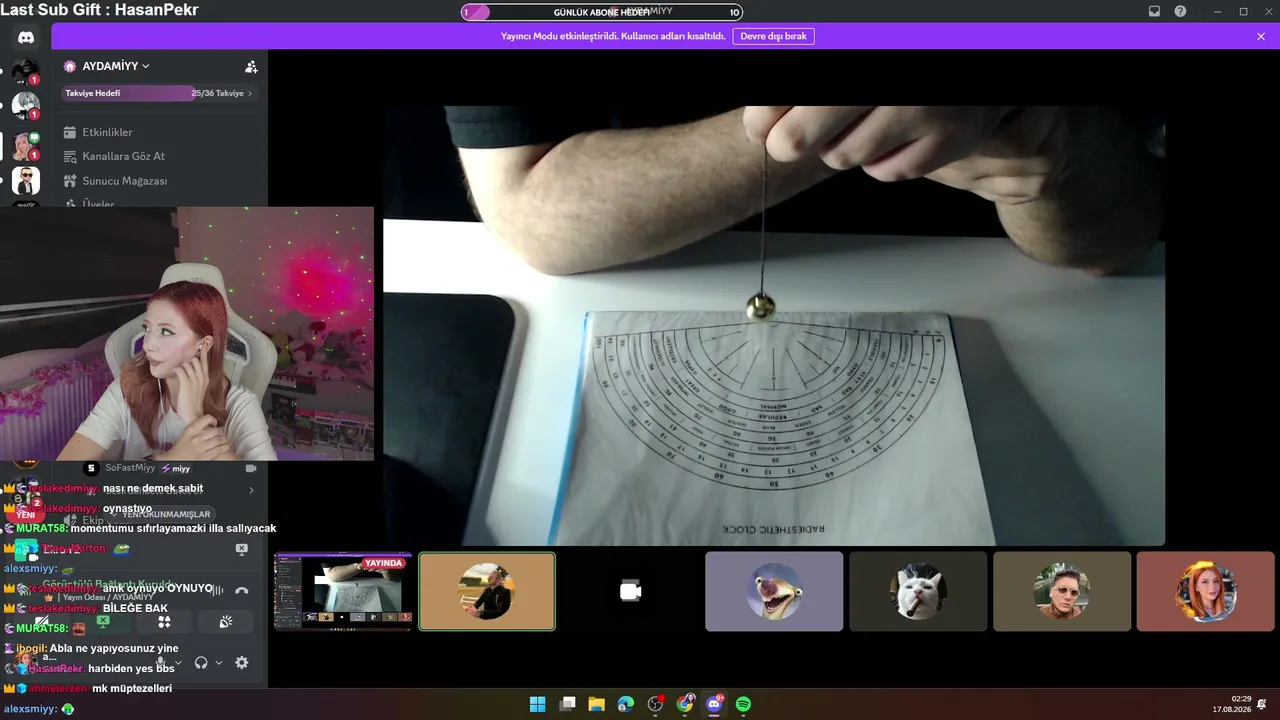Viewport: 1280px width, 720px height.
Task: Open the soundboard button in voice panel
Action: pos(226,621)
